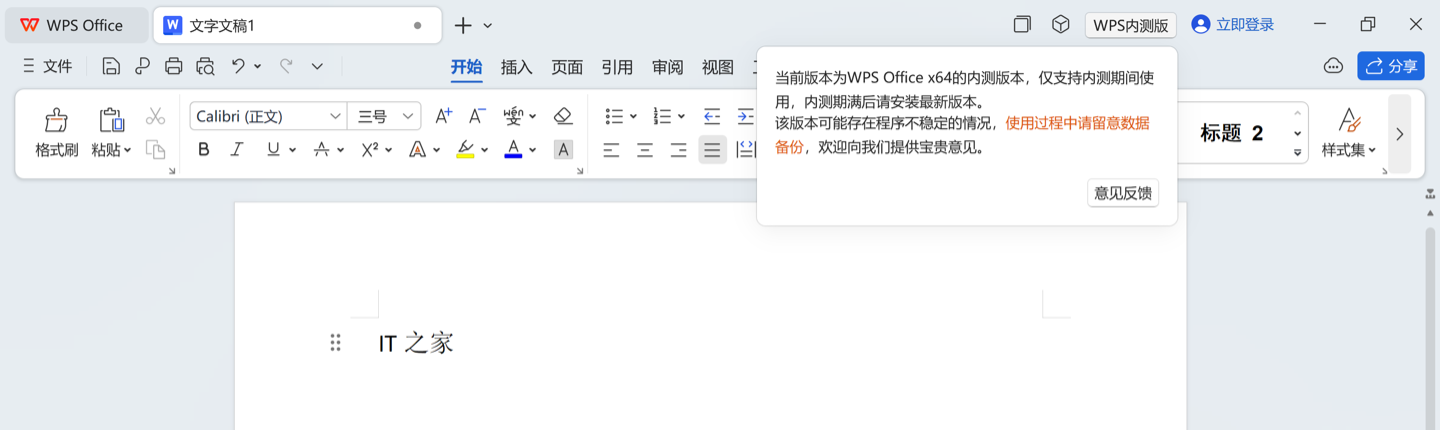Viewport: 1440px width, 430px height.
Task: Insert a bulleted list
Action: point(614,117)
